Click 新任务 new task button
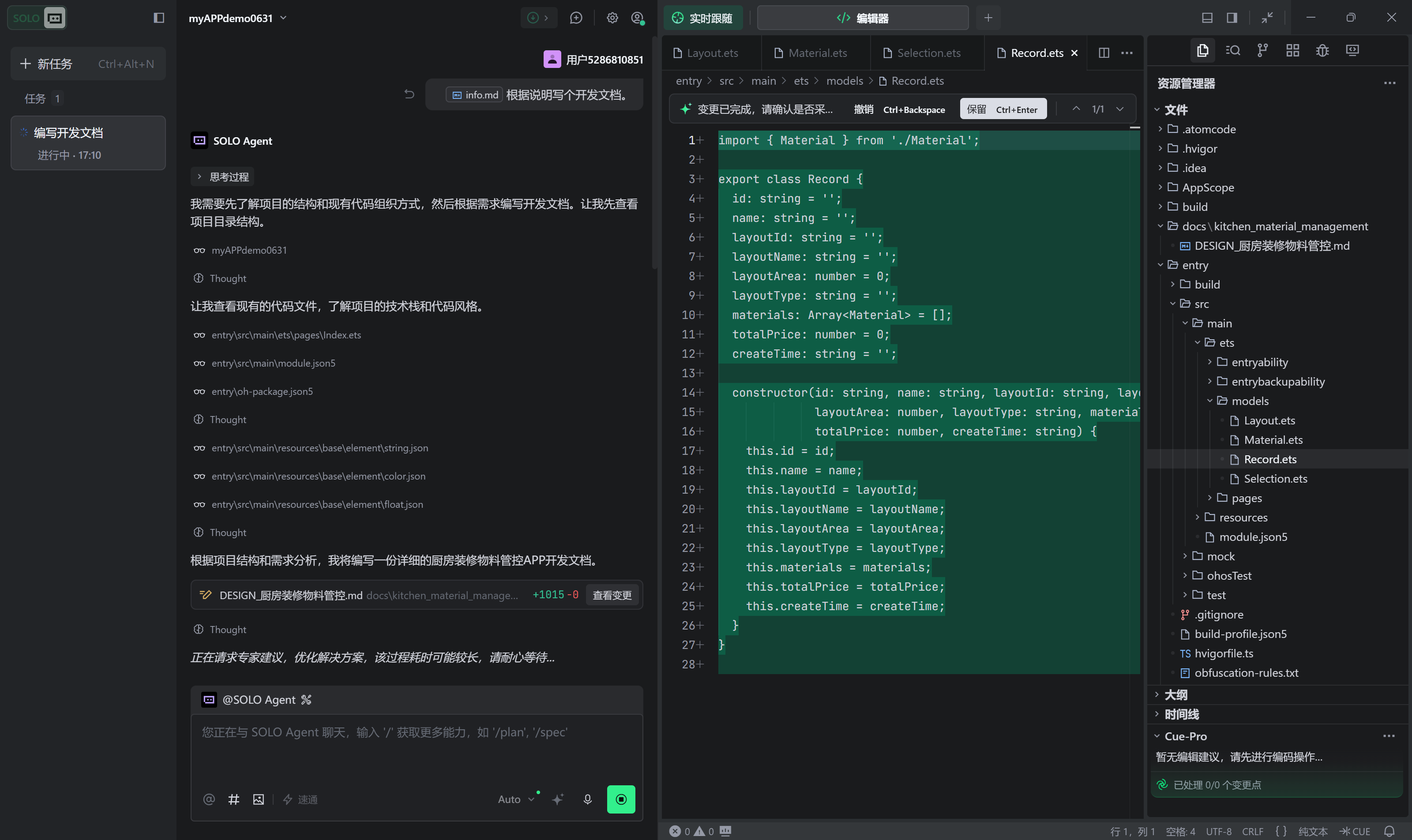The width and height of the screenshot is (1412, 840). coord(88,64)
